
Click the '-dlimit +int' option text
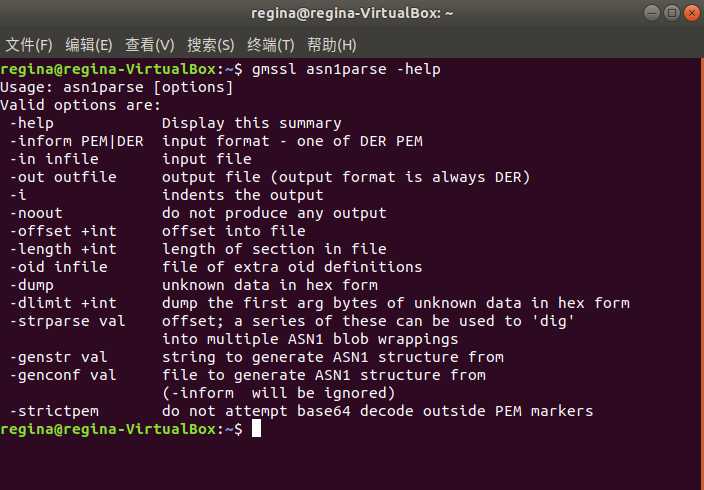tap(63, 303)
